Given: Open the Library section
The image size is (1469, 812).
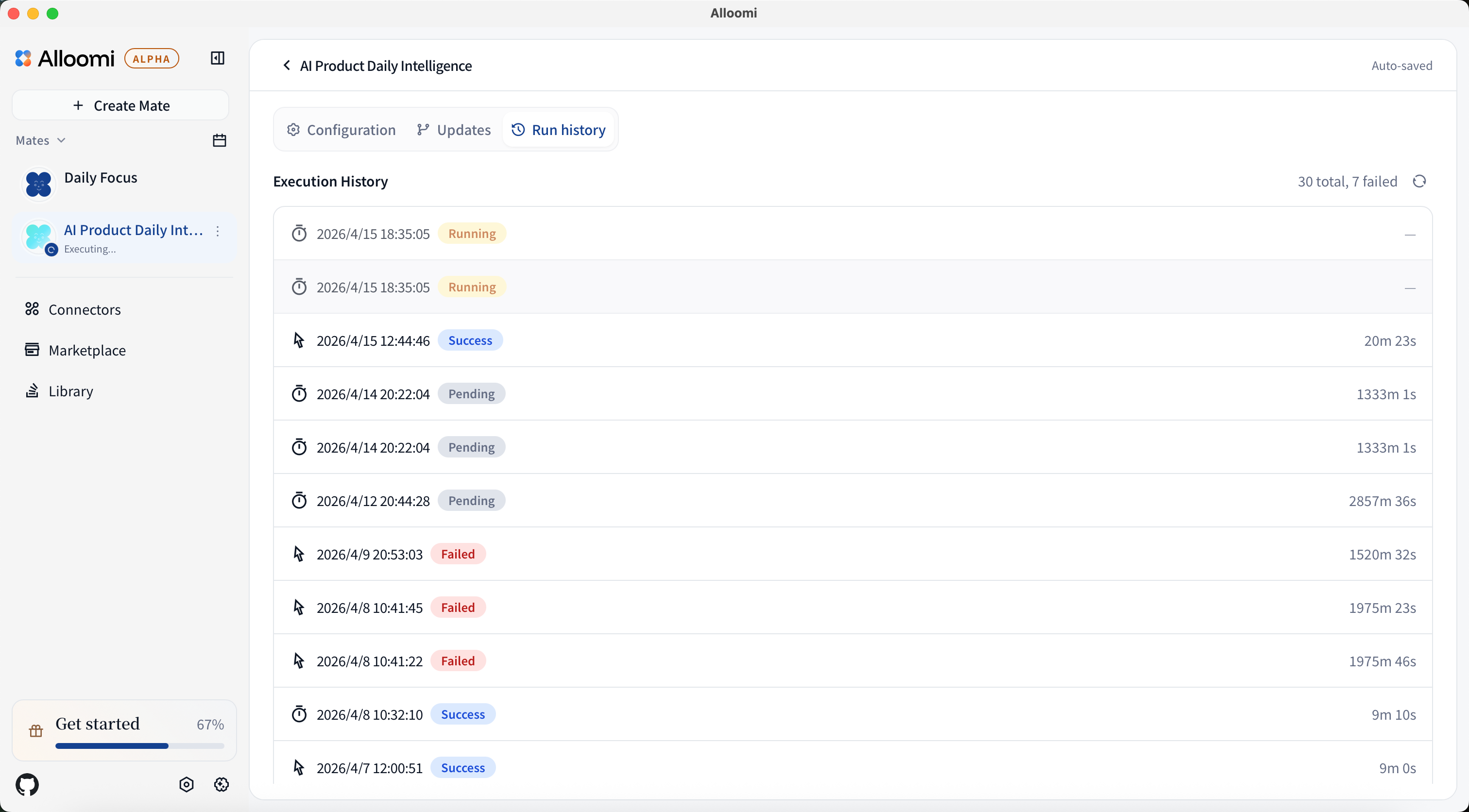Looking at the screenshot, I should coord(71,391).
